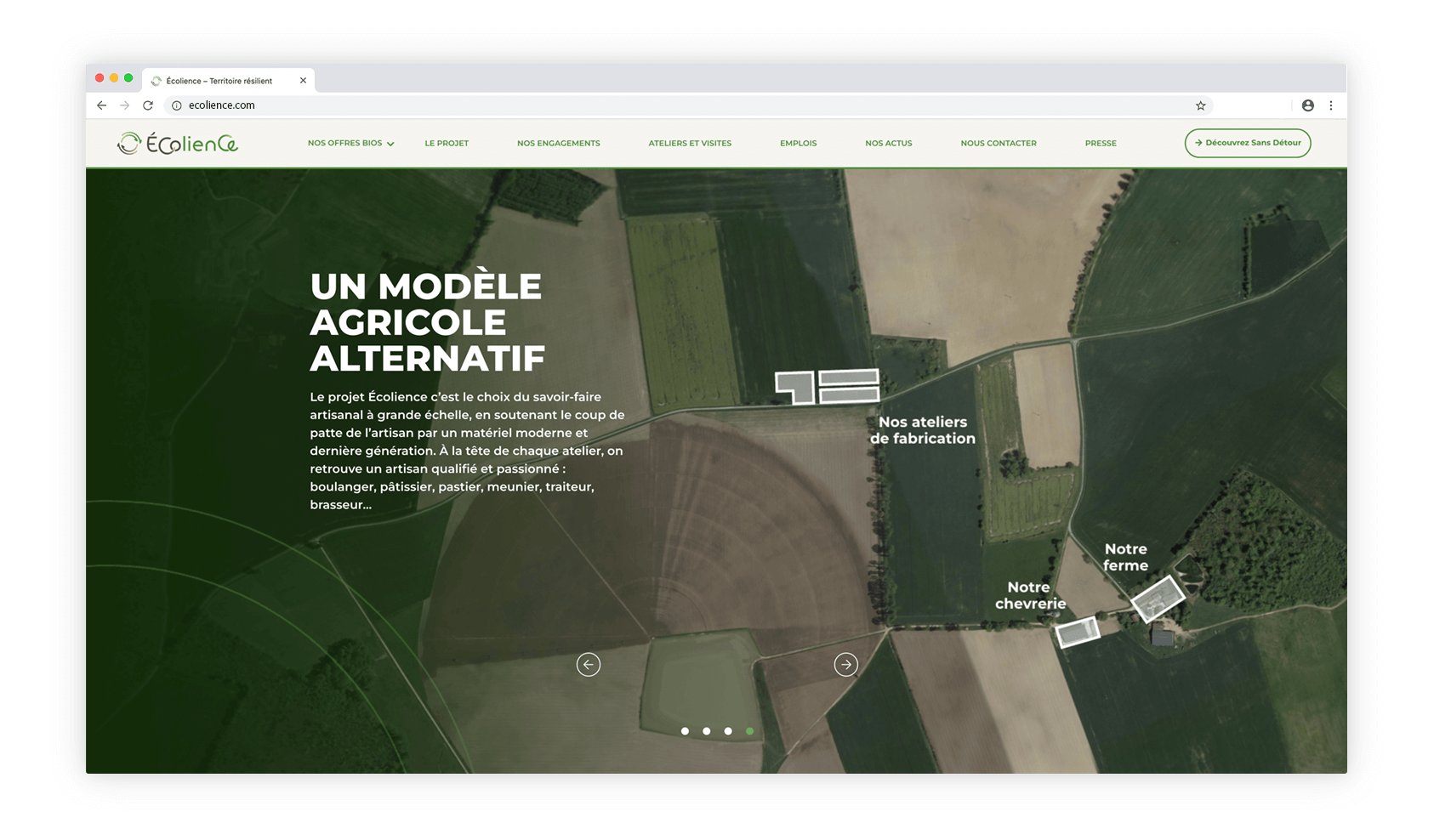
Task: Click the browser back arrow
Action: pyautogui.click(x=101, y=105)
